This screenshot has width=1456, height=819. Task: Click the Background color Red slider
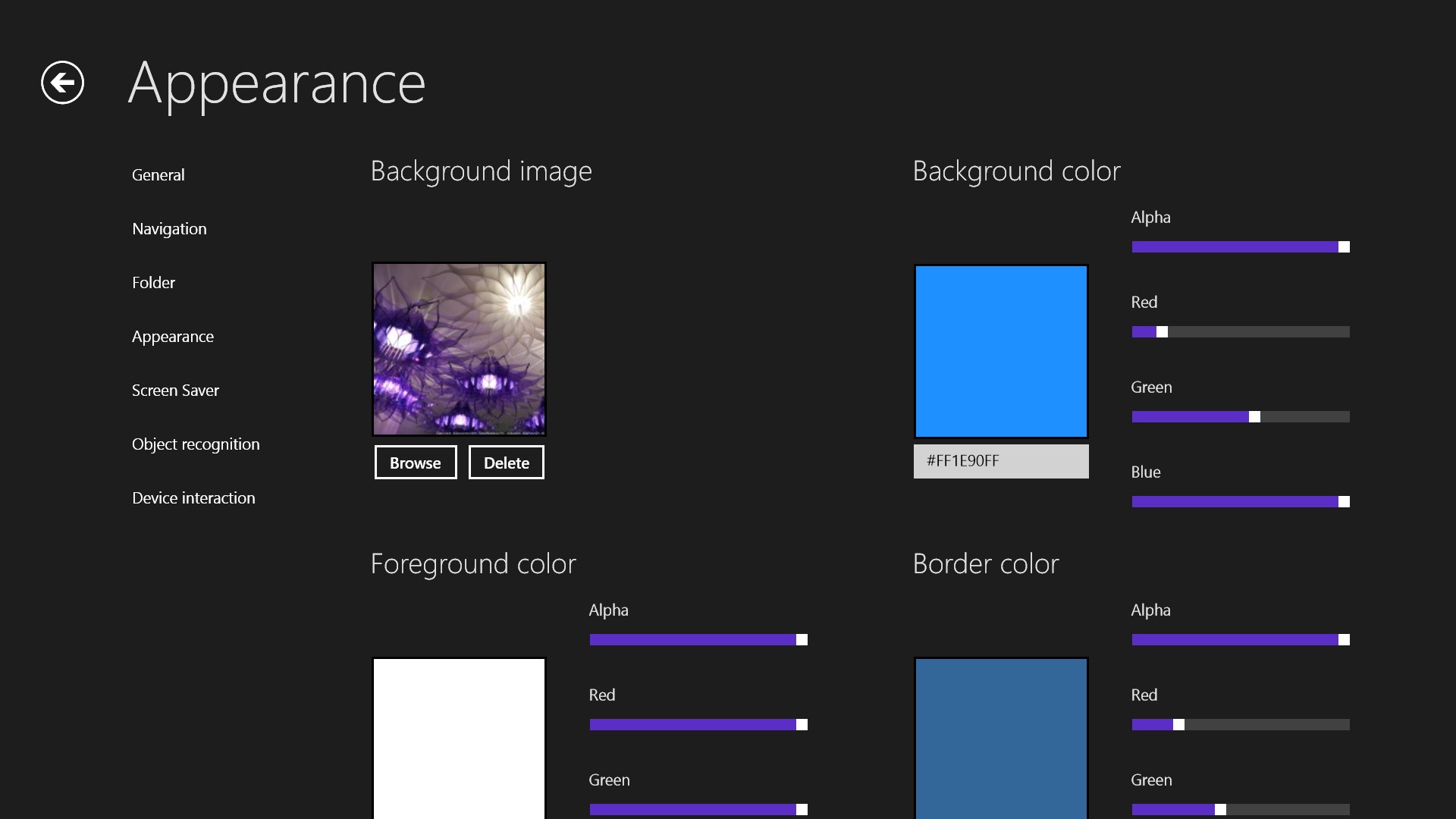1241,332
